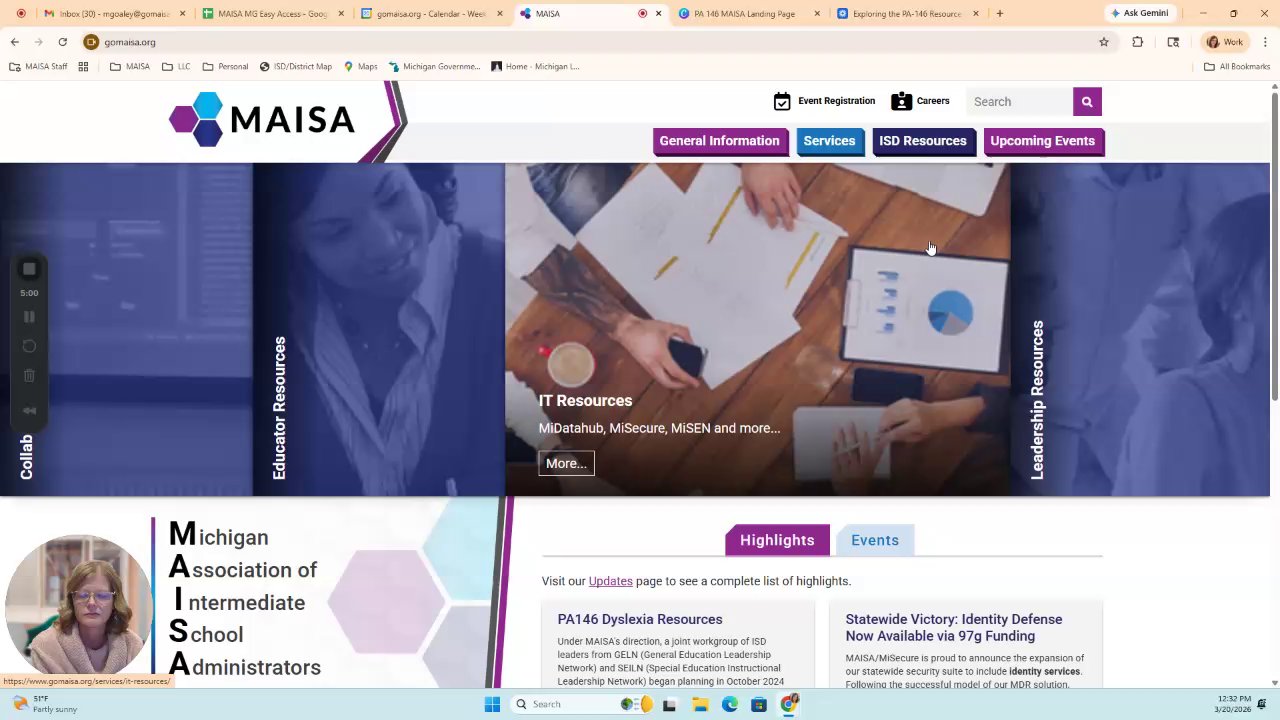Viewport: 1280px width, 720px height.
Task: Open the Upcoming Events menu
Action: point(1042,141)
